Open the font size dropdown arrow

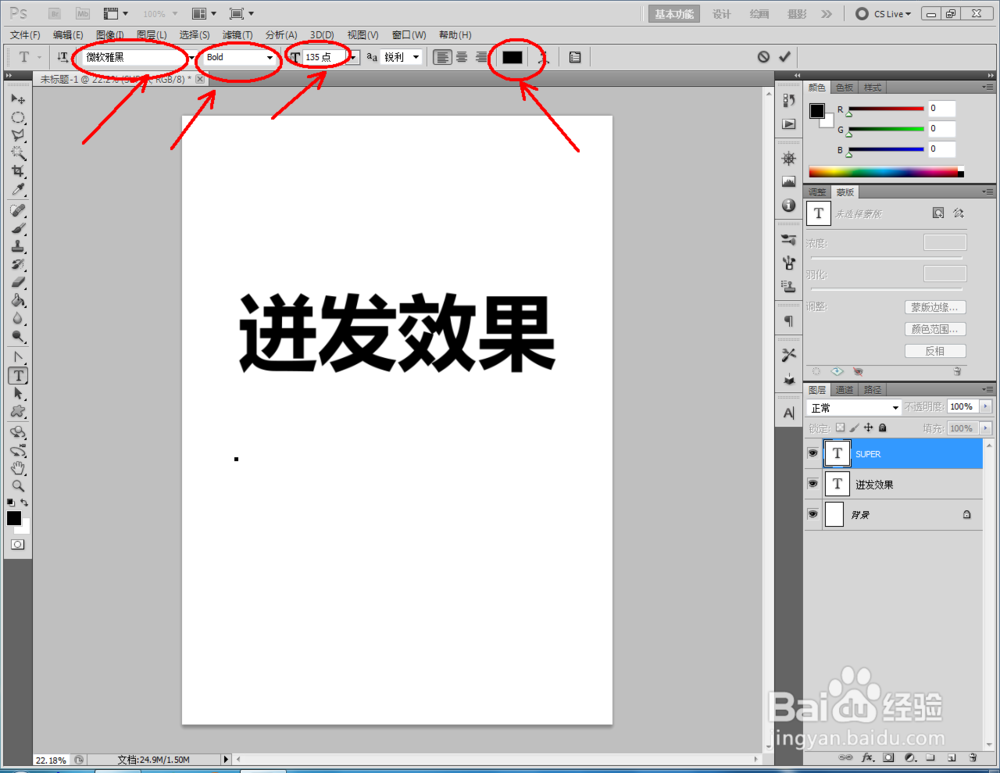[354, 57]
